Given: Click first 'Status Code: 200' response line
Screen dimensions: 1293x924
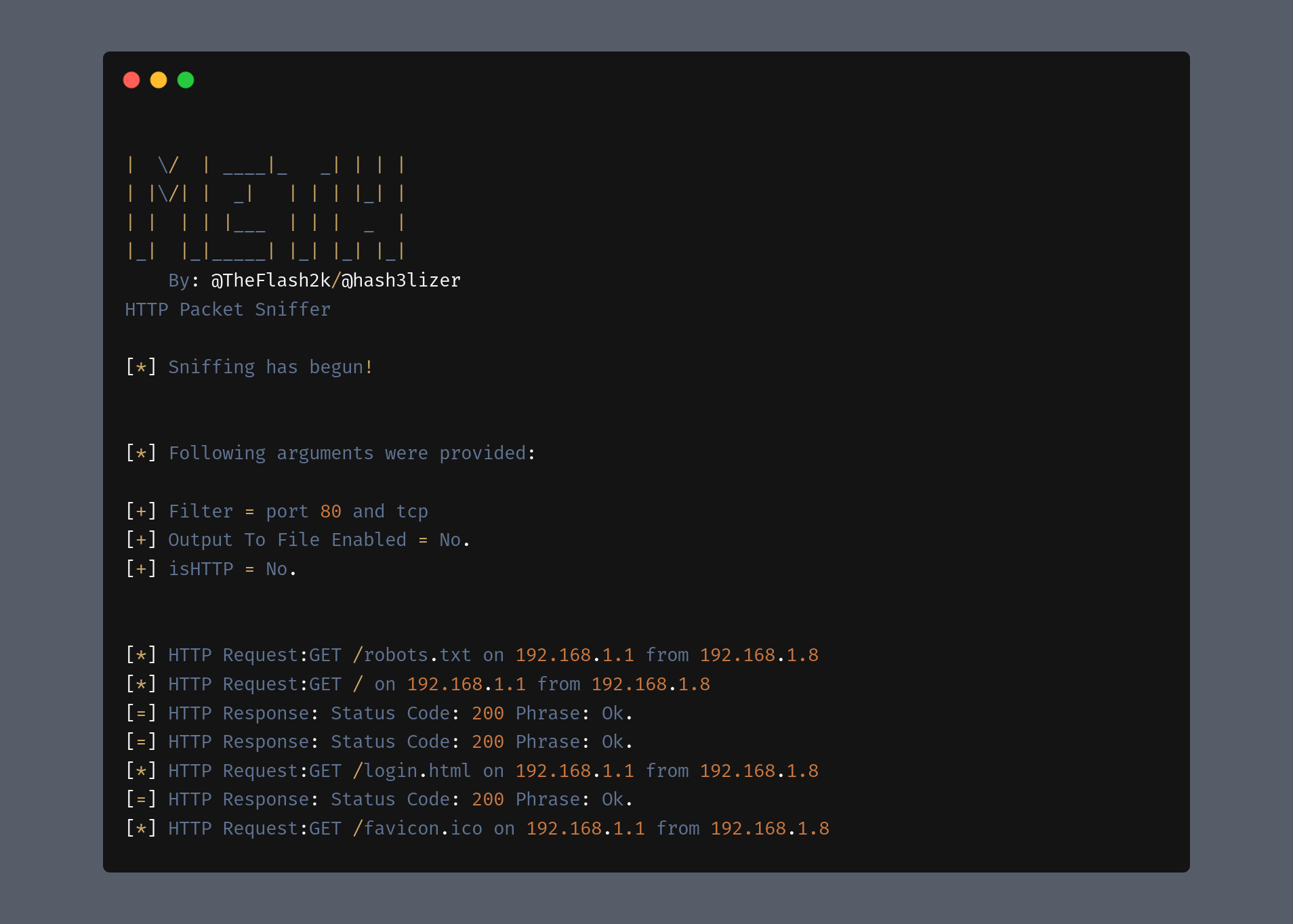Looking at the screenshot, I should 379,713.
